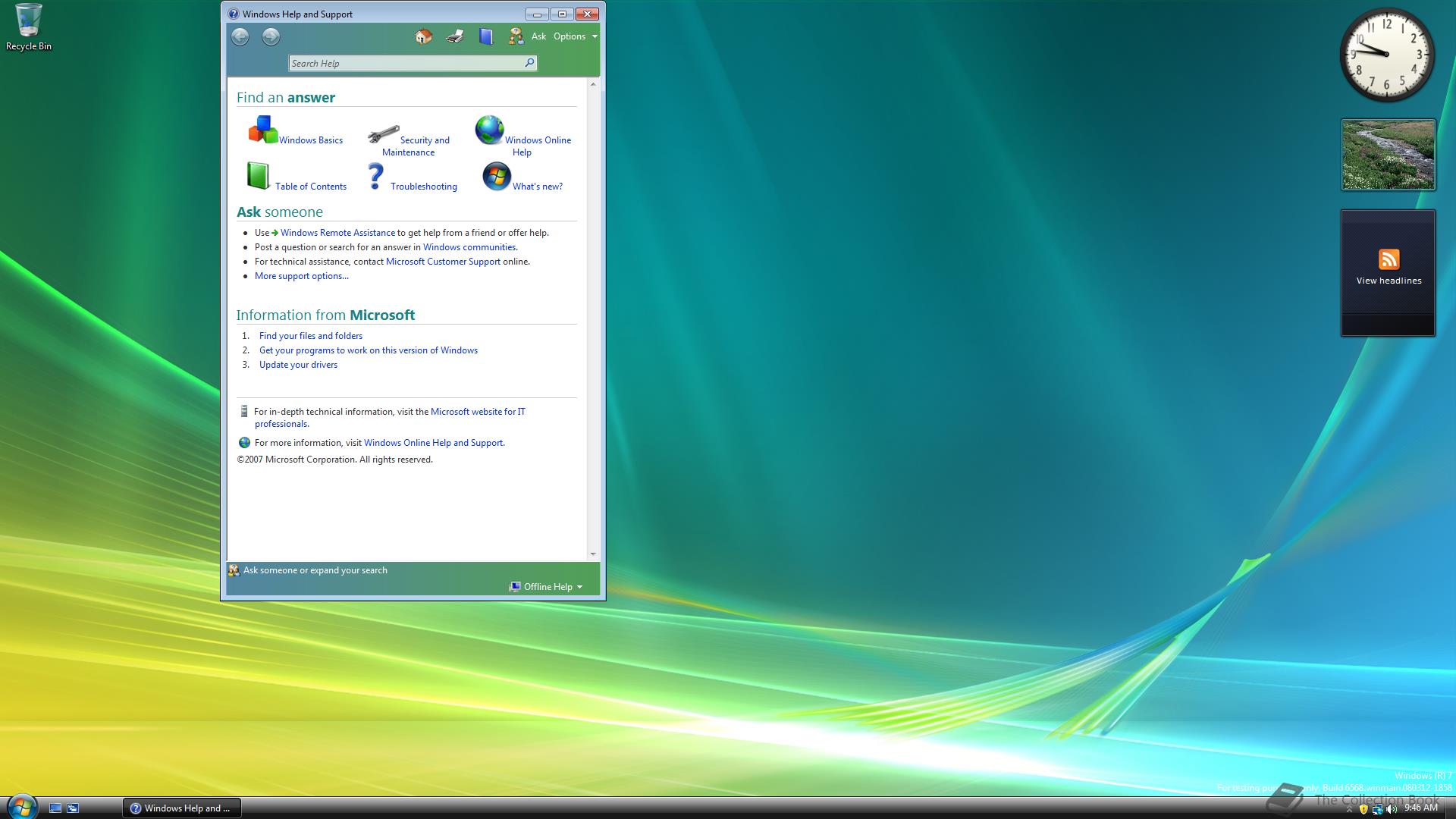Open Help home via the house icon

[x=424, y=36]
